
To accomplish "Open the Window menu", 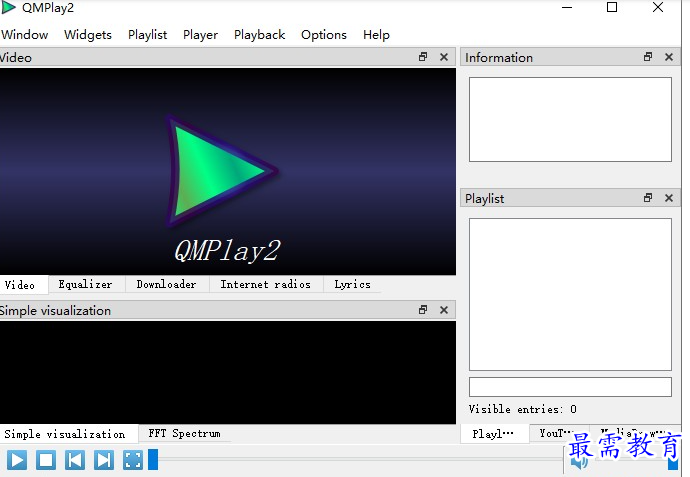I will pos(25,35).
